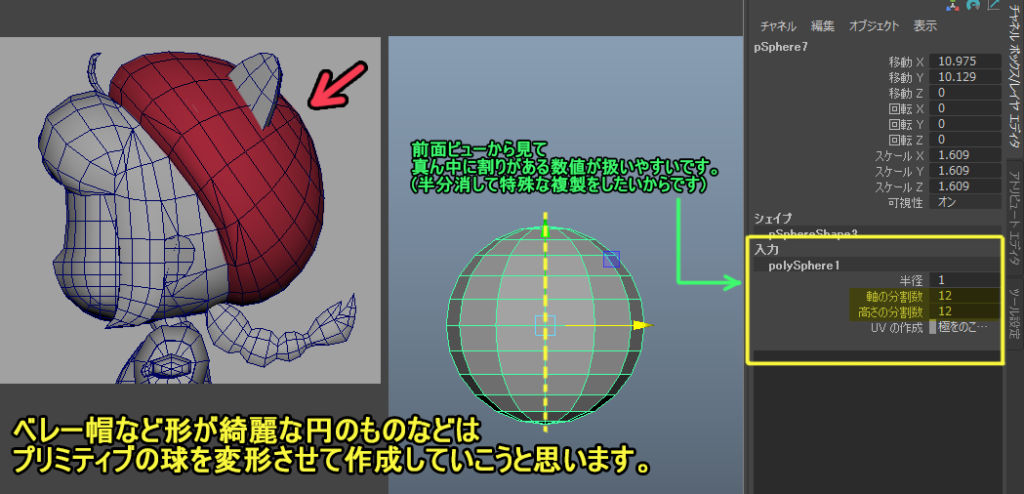Screen dimensions: 1024x494
Task: Click the 移動 X value field 10.975
Action: click(965, 61)
